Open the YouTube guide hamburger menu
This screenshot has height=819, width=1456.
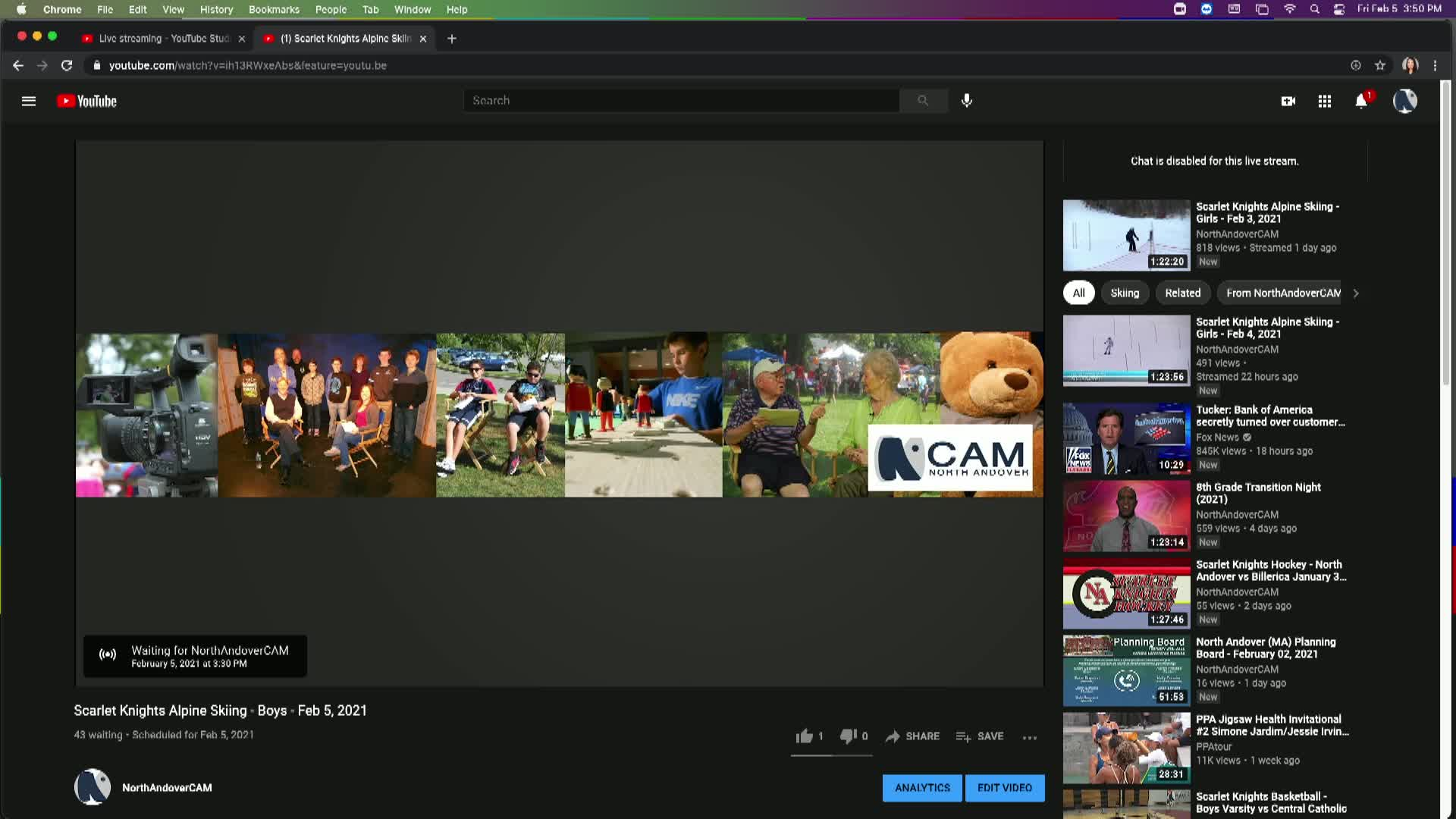click(x=29, y=101)
